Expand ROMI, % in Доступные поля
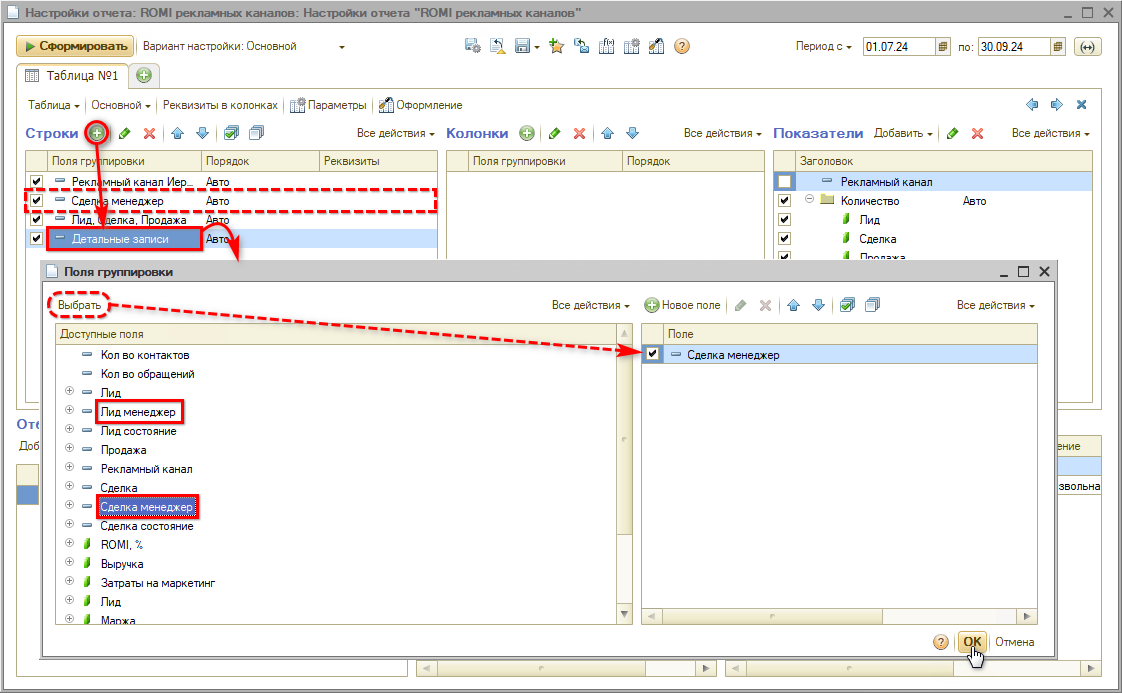1122x693 pixels. (69, 543)
